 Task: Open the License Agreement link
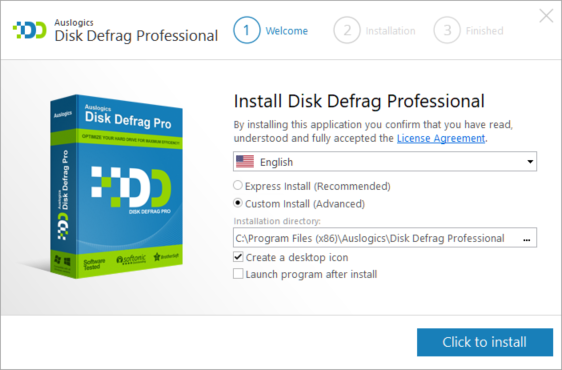click(x=441, y=138)
